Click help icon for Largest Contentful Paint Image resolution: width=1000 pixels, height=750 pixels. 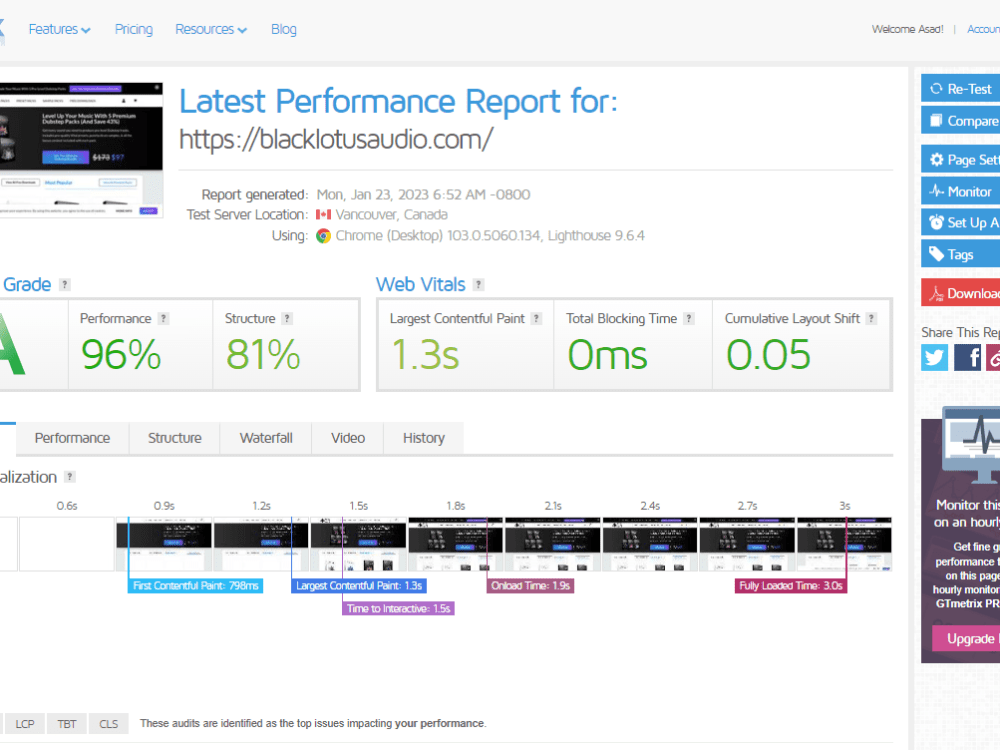536,318
